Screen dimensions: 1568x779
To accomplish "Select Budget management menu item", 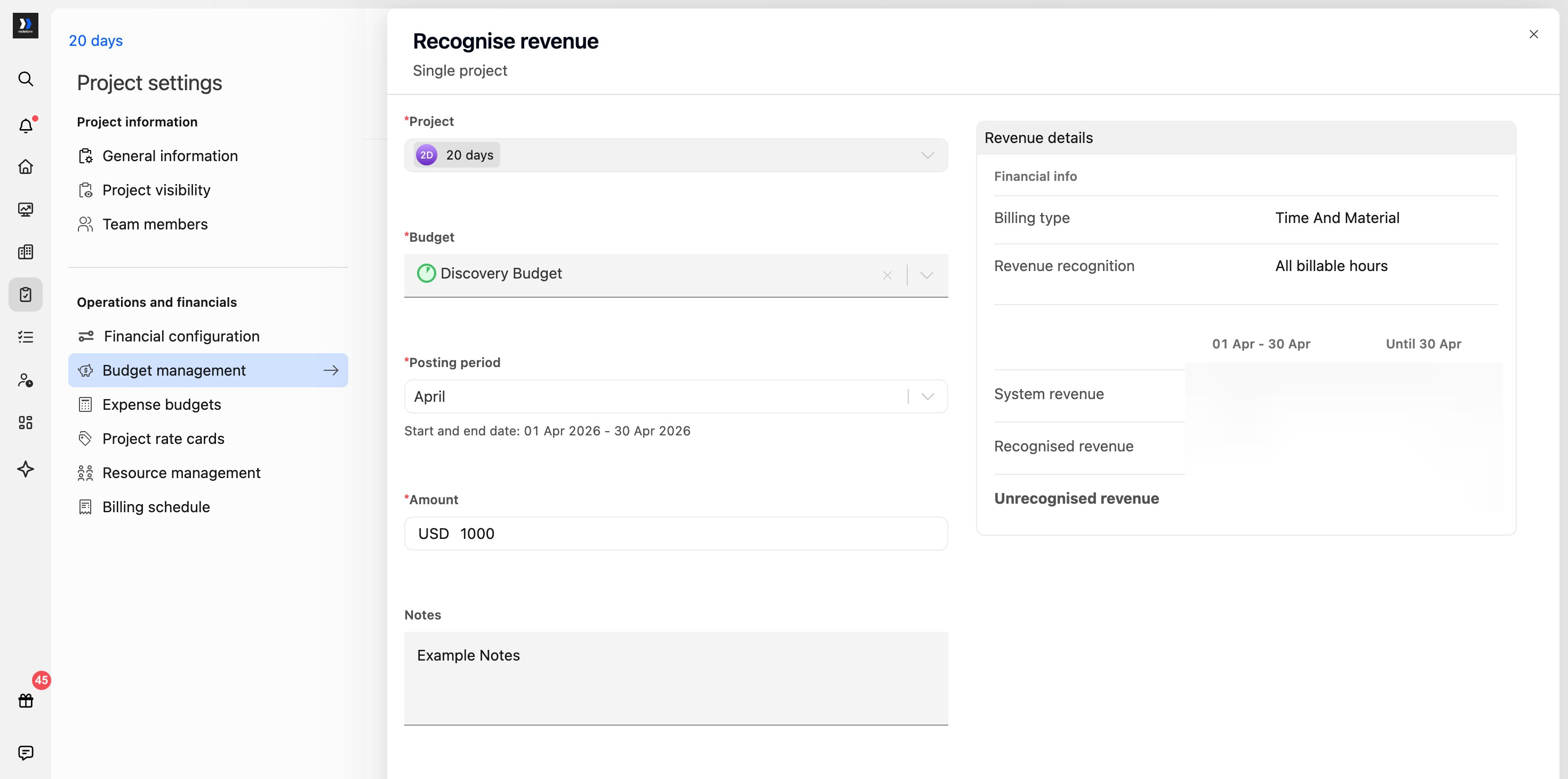I will click(x=208, y=370).
